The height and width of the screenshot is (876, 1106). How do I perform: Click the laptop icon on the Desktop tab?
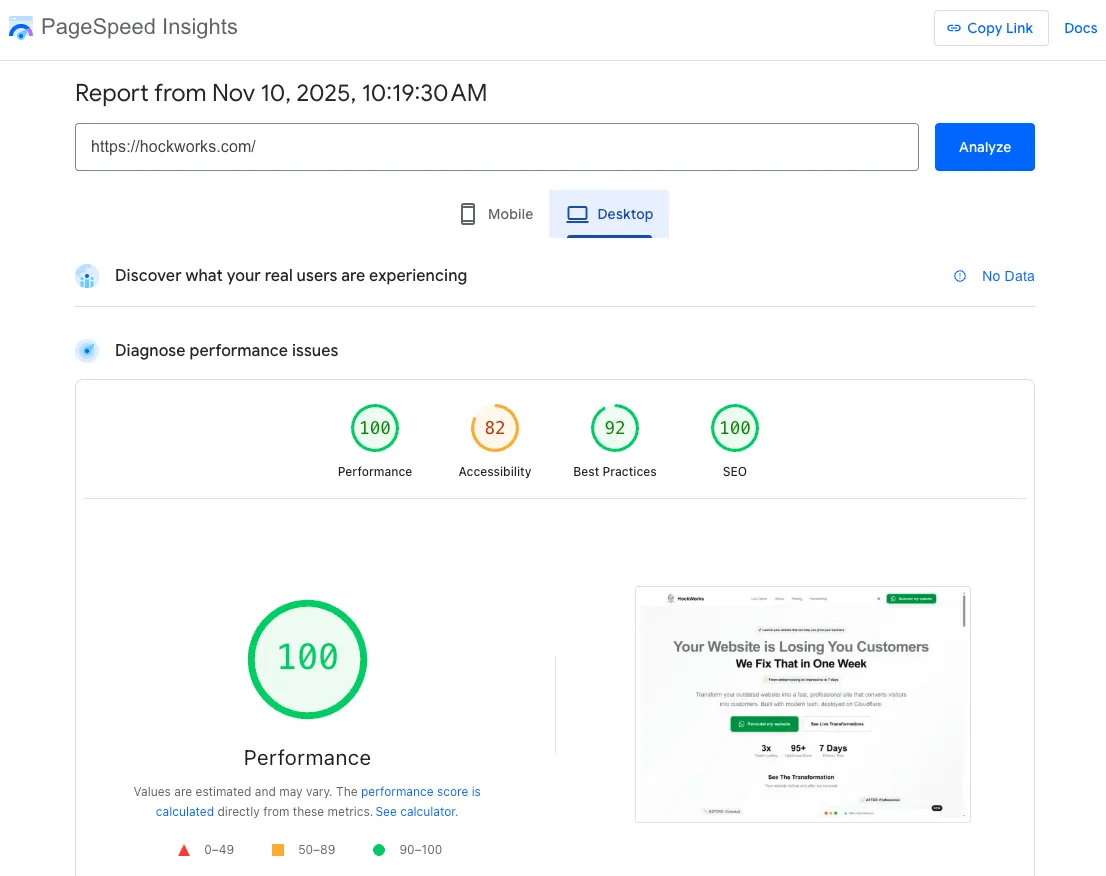click(576, 213)
